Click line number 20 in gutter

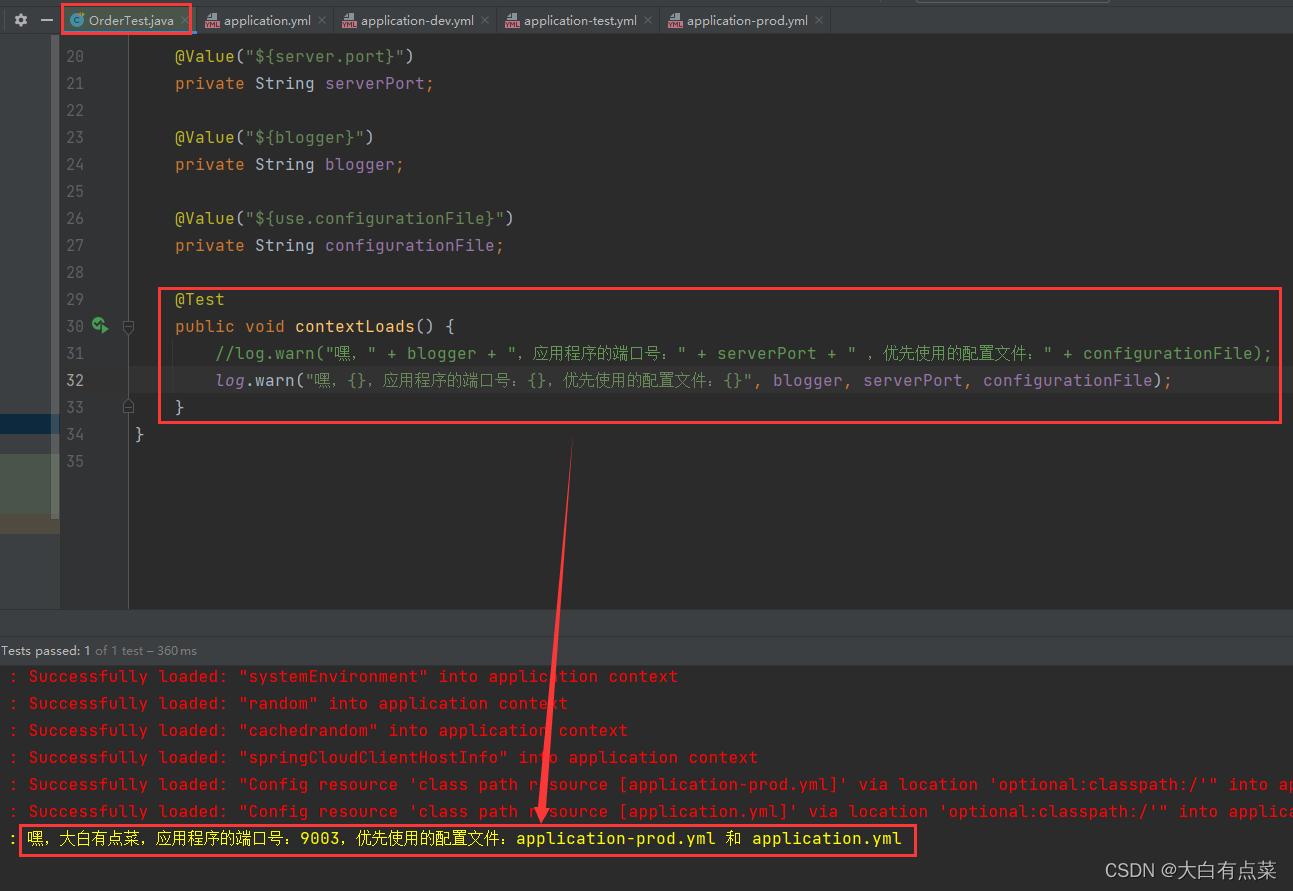click(x=75, y=56)
